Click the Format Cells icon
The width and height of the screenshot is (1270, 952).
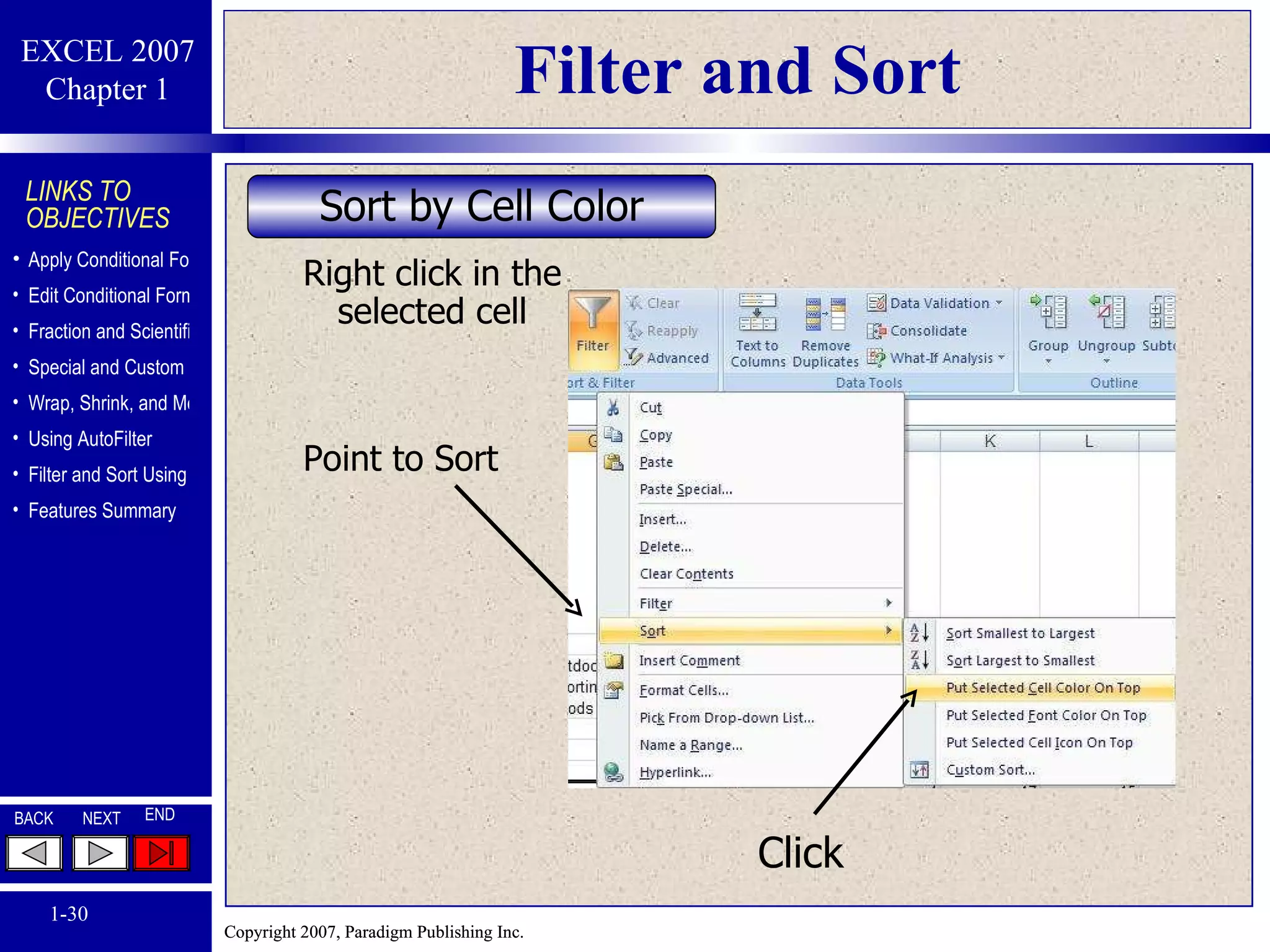coord(614,690)
